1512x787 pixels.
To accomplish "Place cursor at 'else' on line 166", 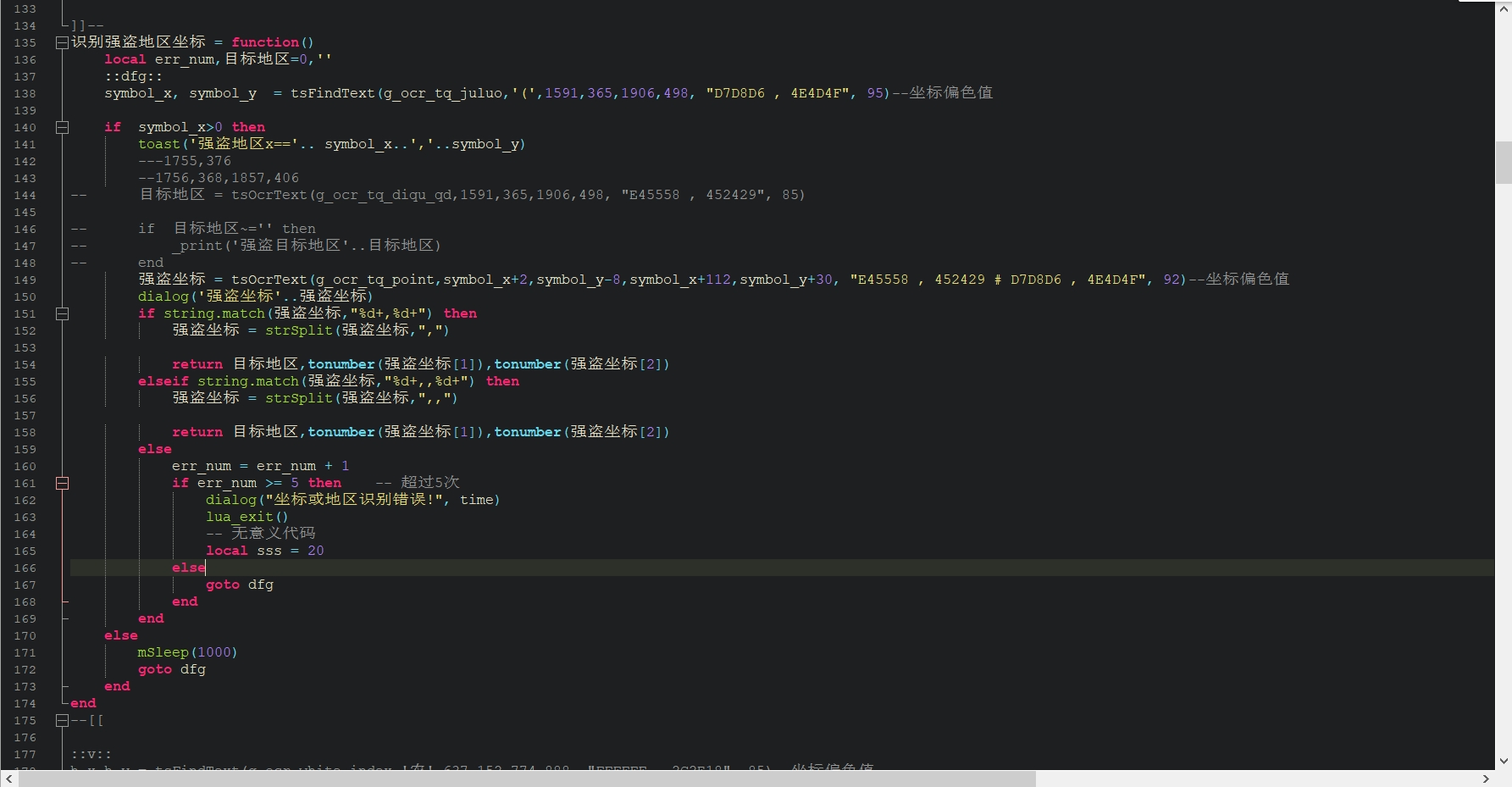I will (189, 568).
